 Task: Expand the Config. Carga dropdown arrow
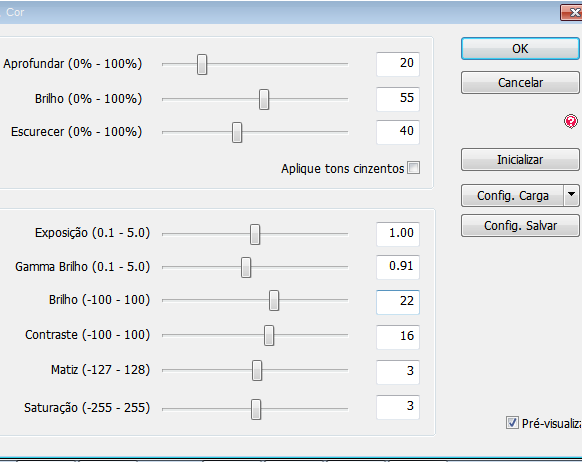[571, 195]
